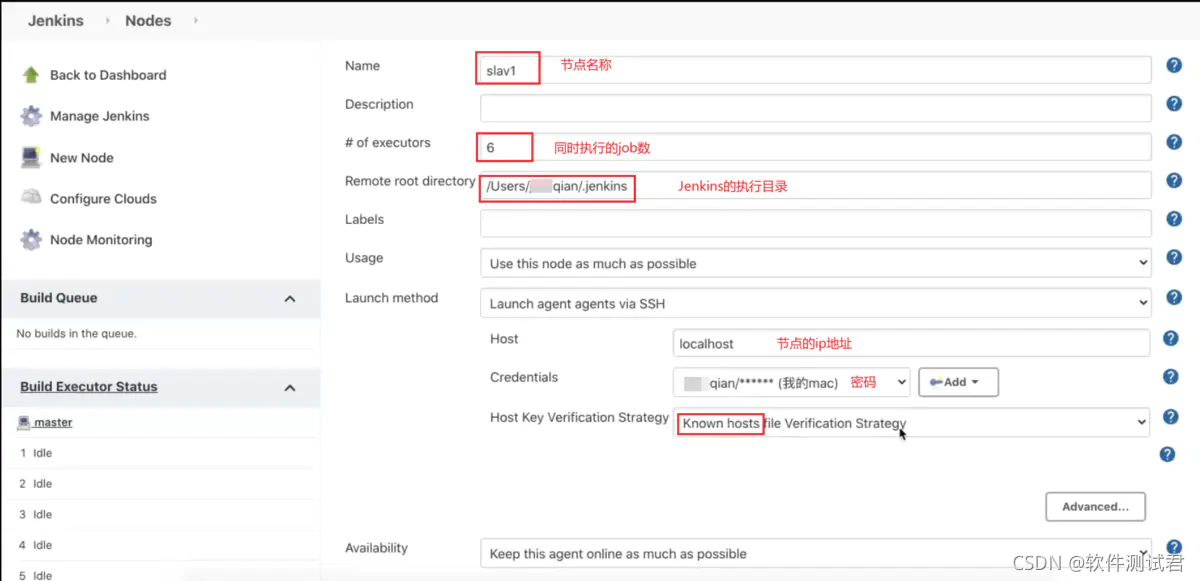The image size is (1200, 581).
Task: Open help for the Description field
Action: (1174, 104)
